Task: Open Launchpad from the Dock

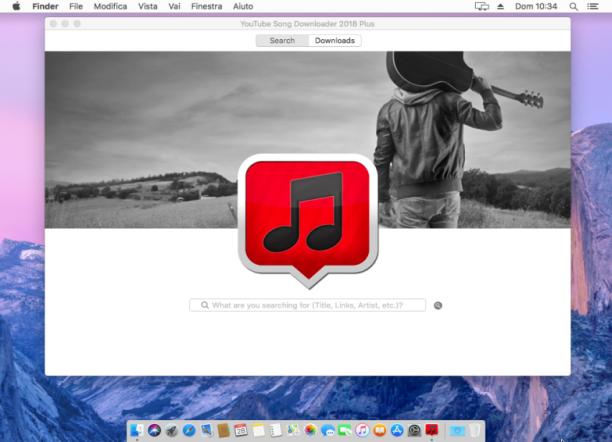Action: tap(172, 430)
